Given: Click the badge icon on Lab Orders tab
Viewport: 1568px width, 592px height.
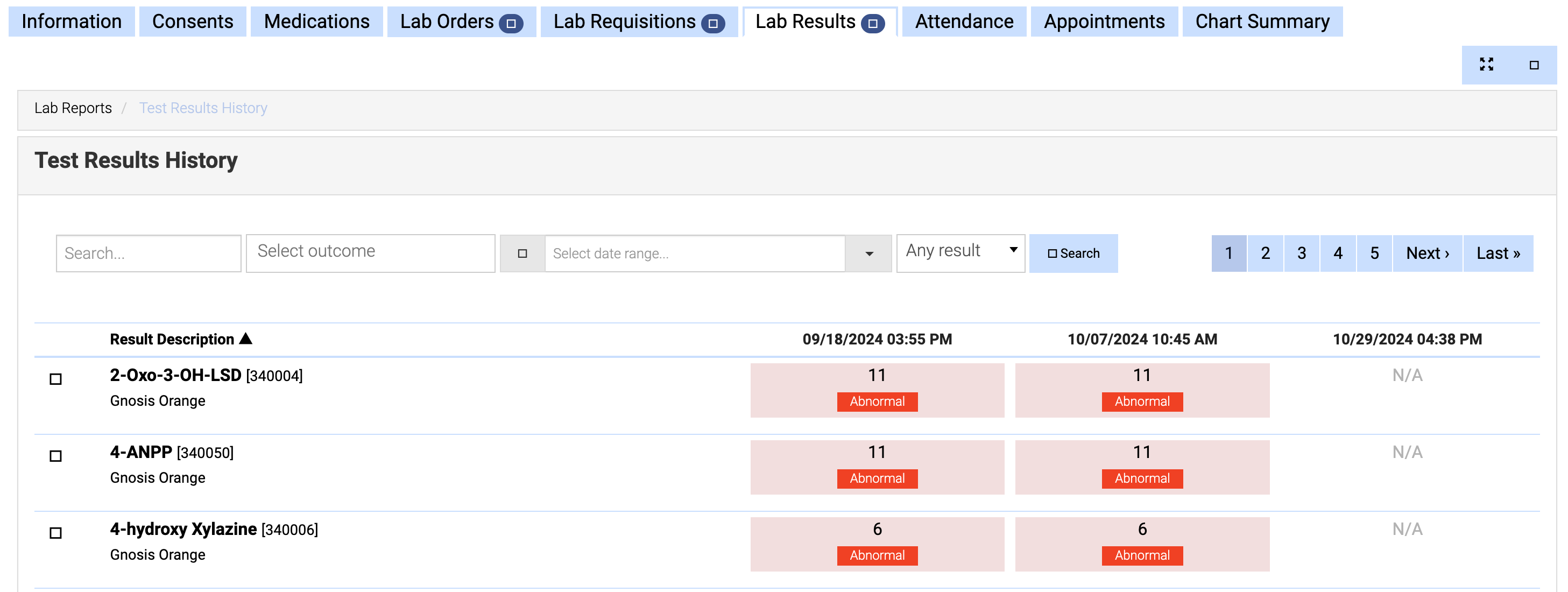Looking at the screenshot, I should click(x=511, y=23).
